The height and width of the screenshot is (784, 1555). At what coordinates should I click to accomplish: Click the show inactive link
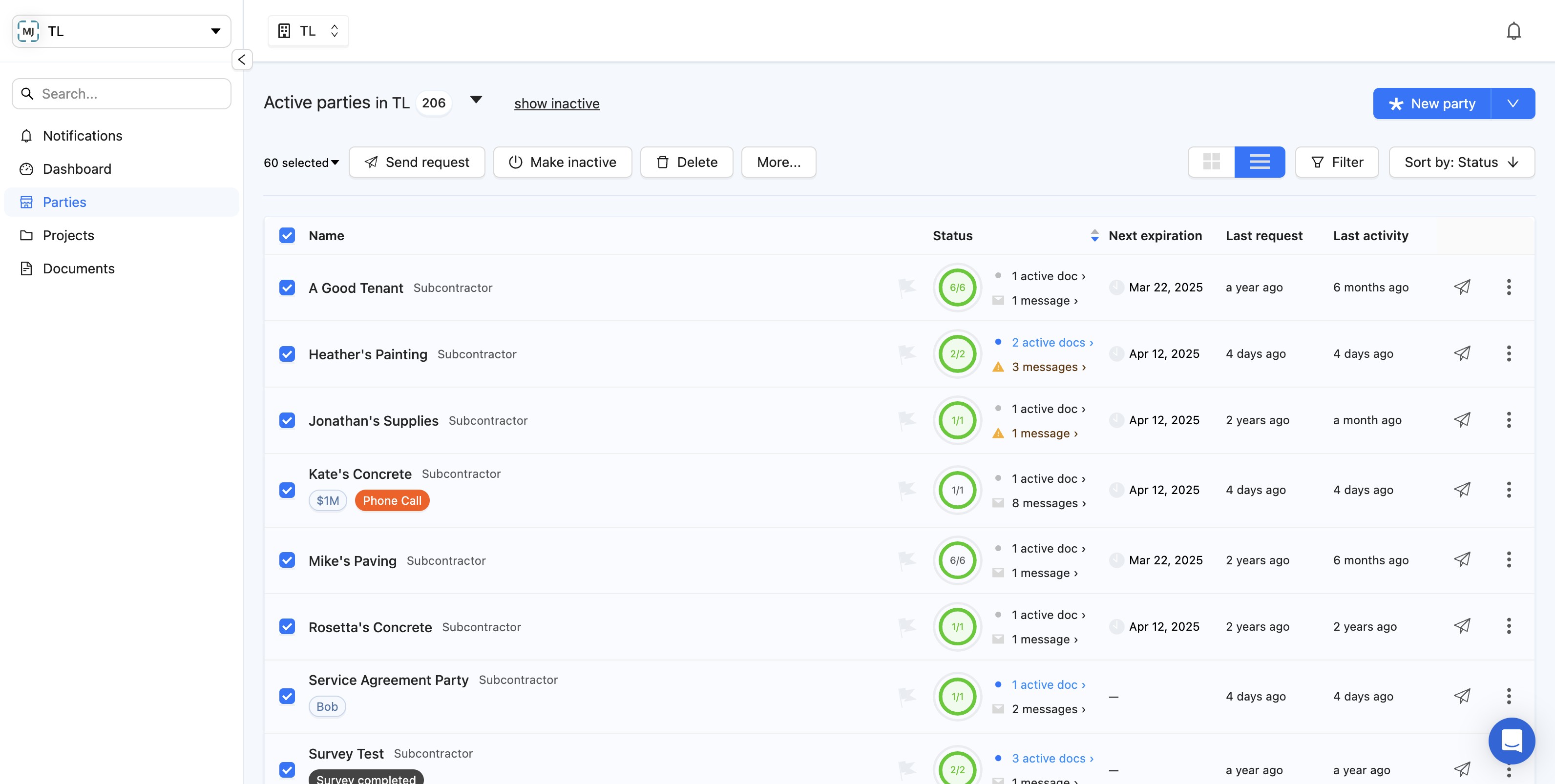tap(556, 104)
